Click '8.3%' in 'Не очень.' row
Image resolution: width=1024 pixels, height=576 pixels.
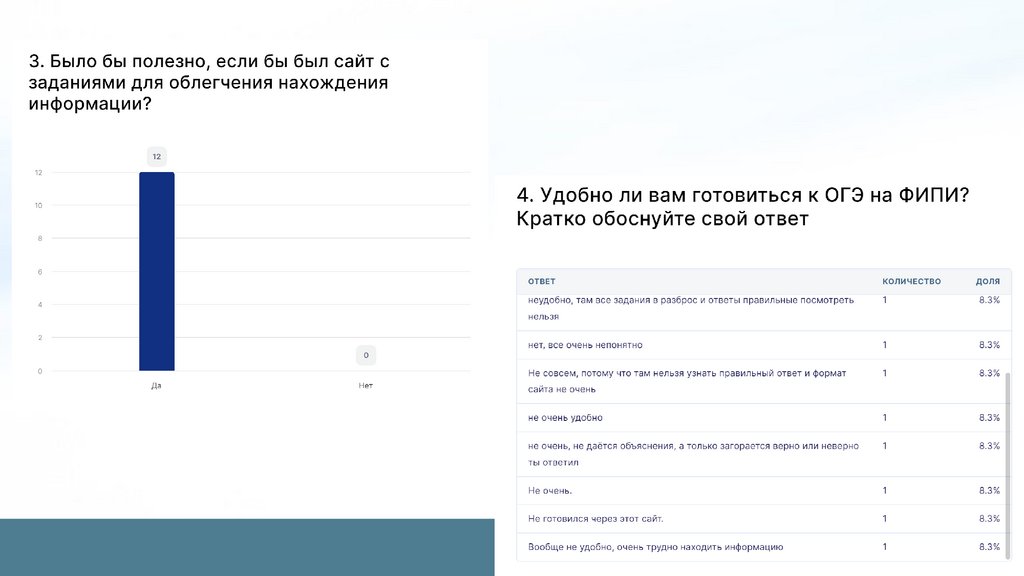[x=989, y=490]
